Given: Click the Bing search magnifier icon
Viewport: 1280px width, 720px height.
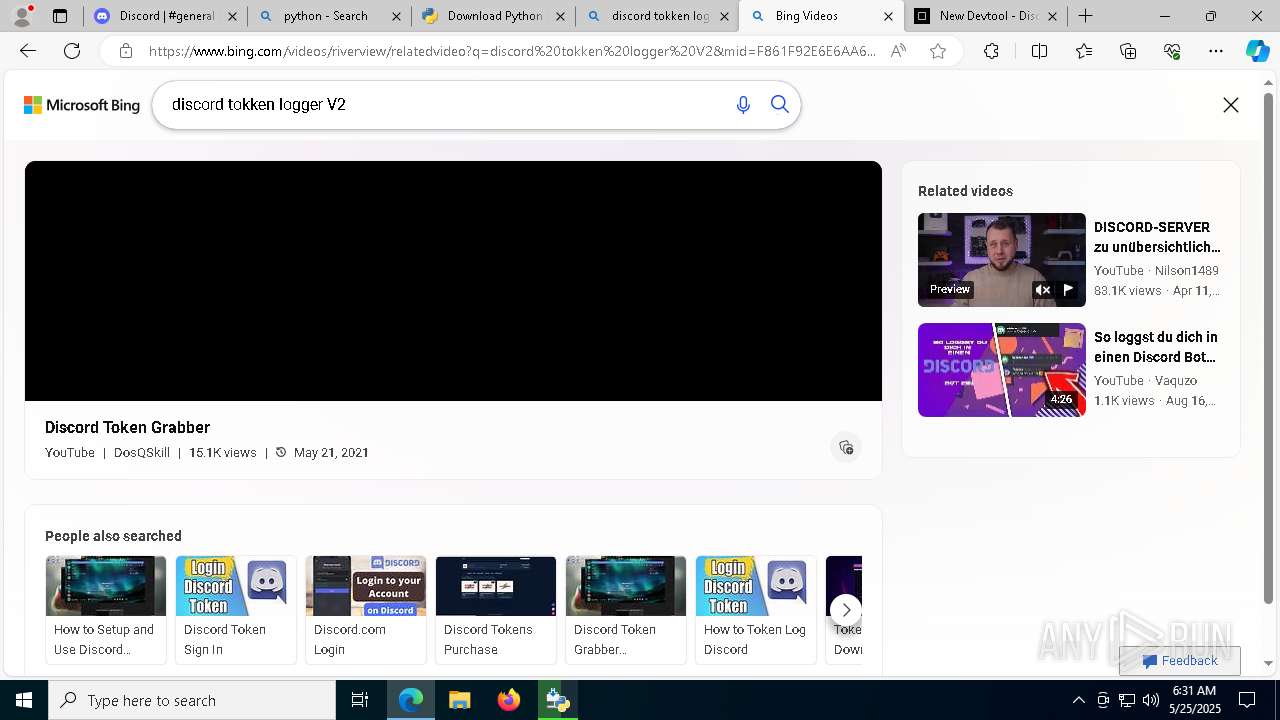Looking at the screenshot, I should coord(780,104).
